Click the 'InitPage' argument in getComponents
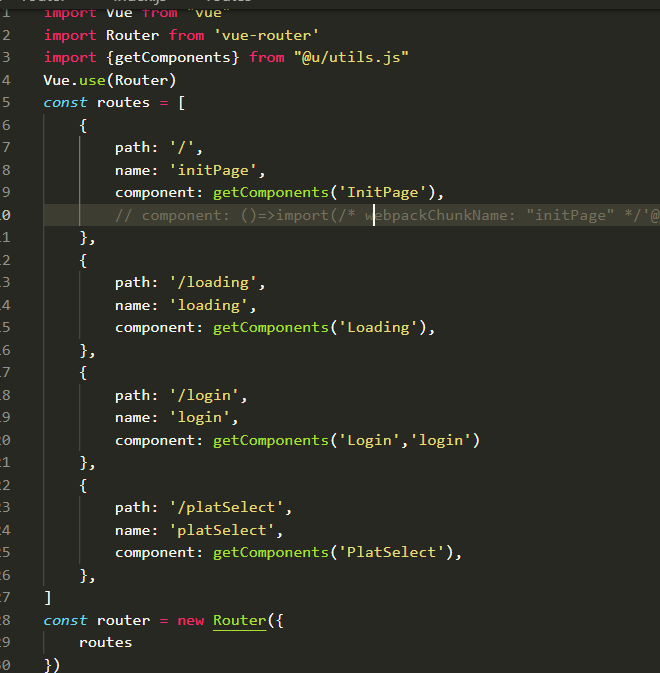 [x=383, y=192]
